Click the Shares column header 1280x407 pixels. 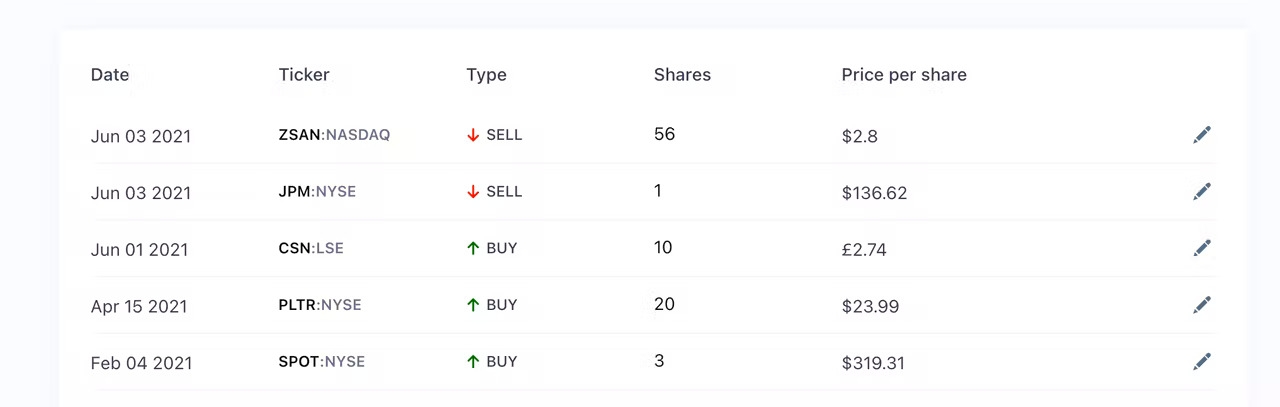[682, 75]
